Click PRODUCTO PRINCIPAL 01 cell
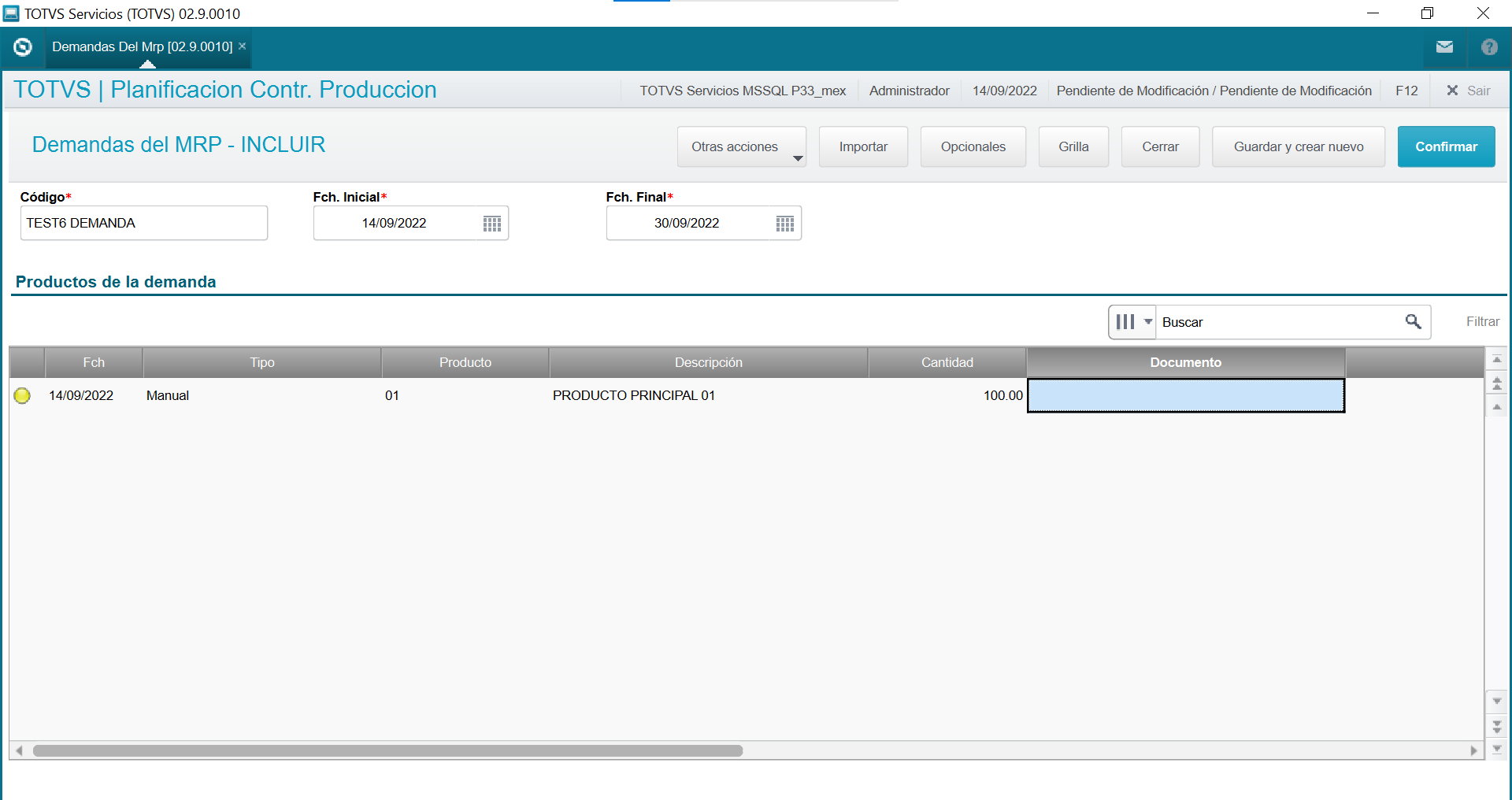The height and width of the screenshot is (800, 1512). point(709,395)
